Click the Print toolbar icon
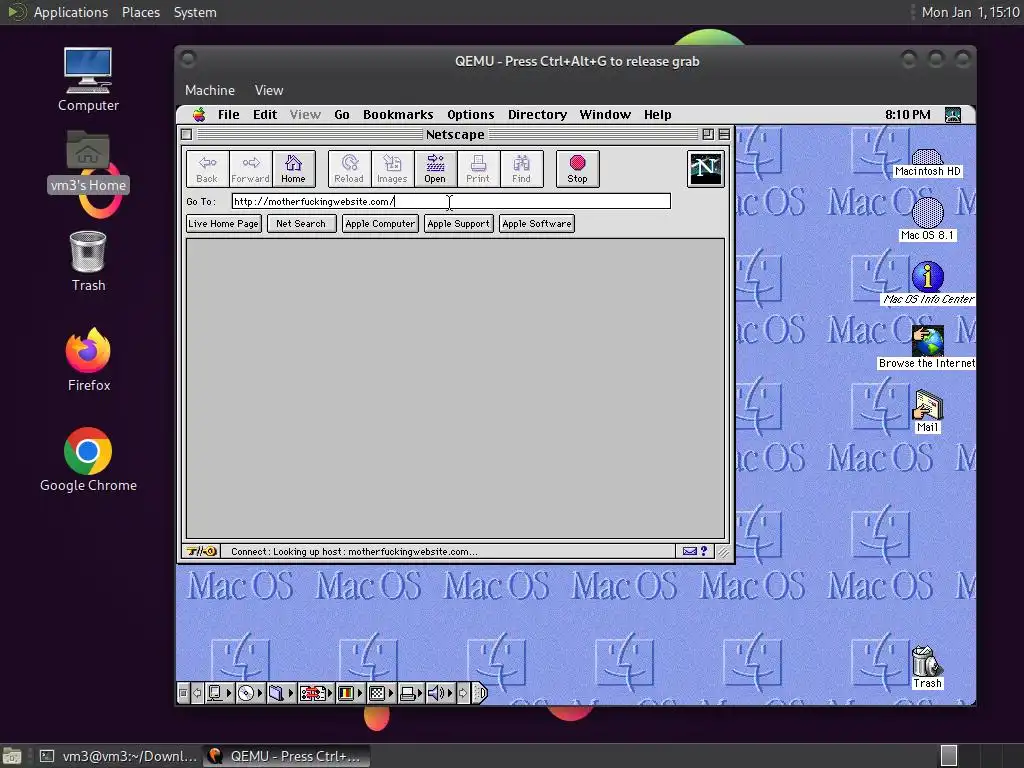The width and height of the screenshot is (1024, 768). (x=478, y=169)
